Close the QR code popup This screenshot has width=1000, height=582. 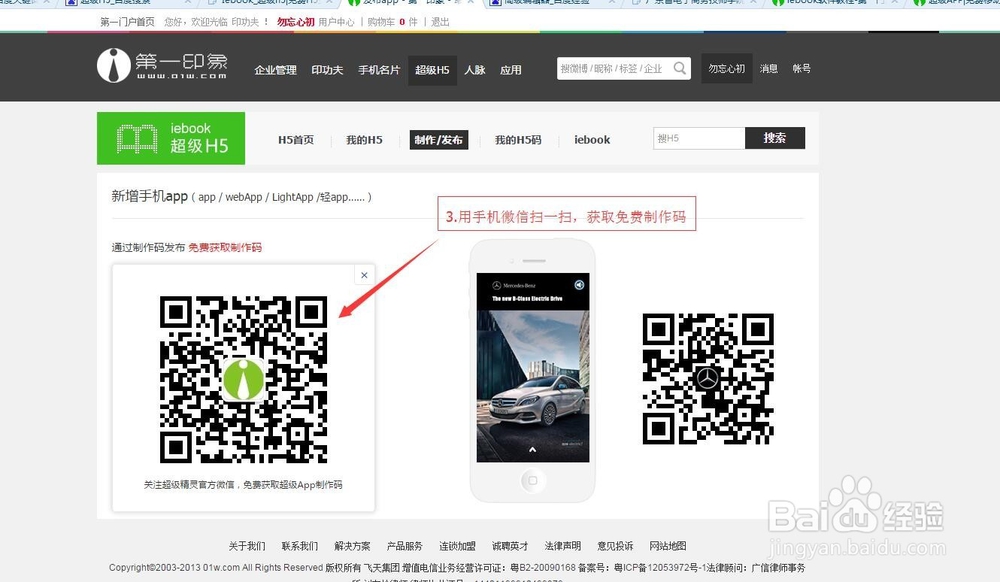point(364,275)
